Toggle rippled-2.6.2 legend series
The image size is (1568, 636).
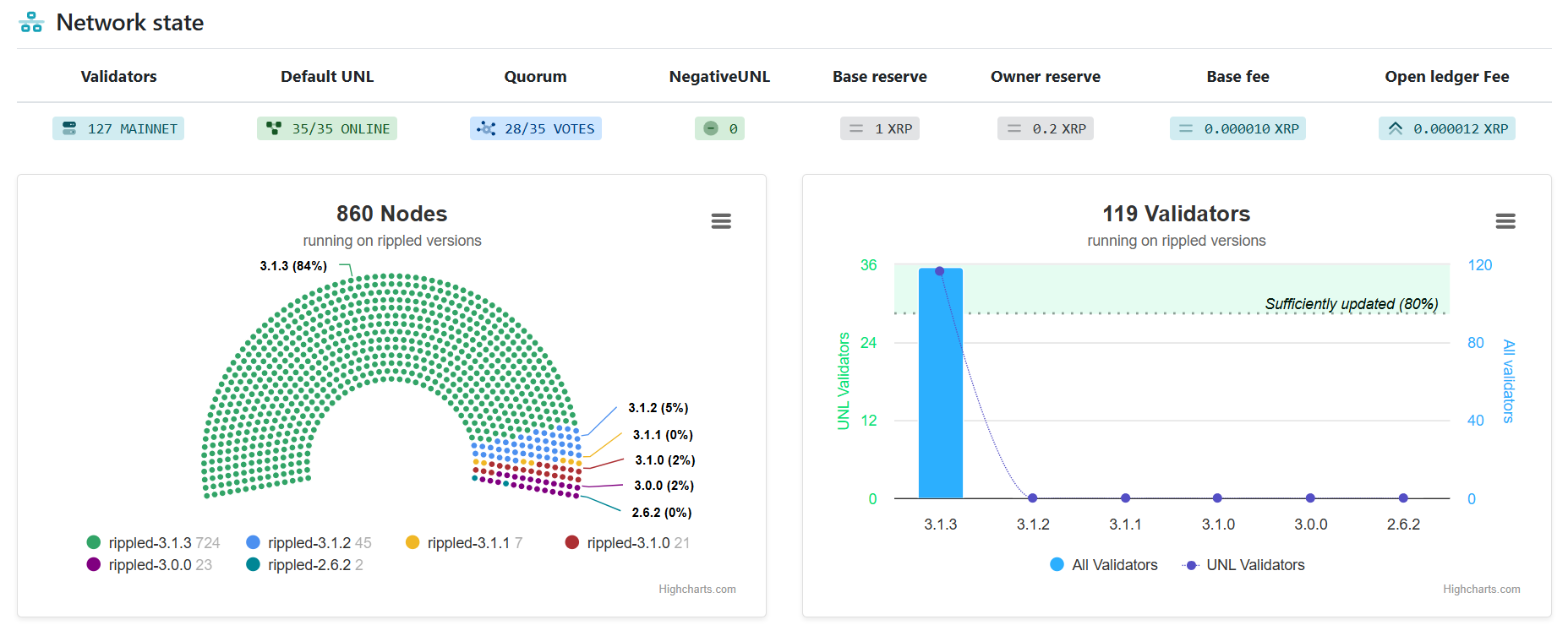[x=304, y=565]
